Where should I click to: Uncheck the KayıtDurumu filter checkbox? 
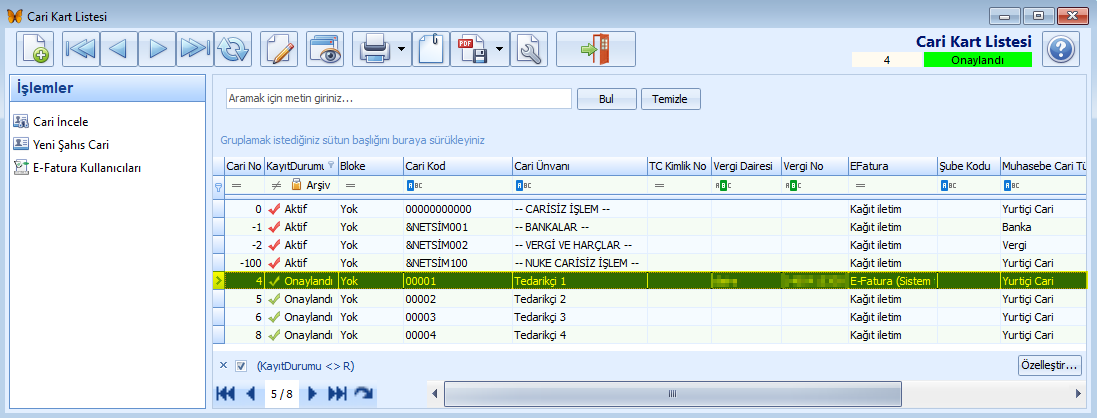241,365
